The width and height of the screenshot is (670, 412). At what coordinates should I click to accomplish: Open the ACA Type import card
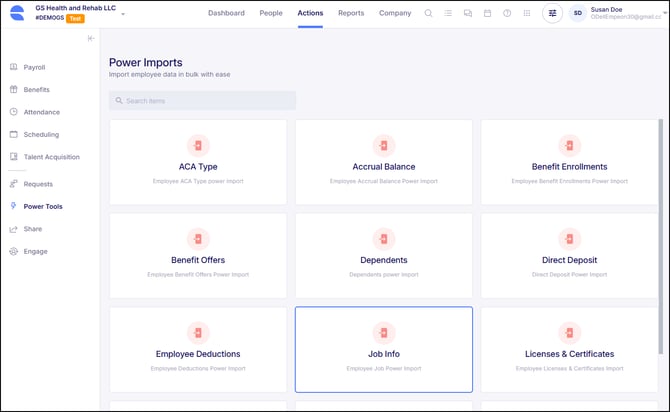[x=198, y=162]
